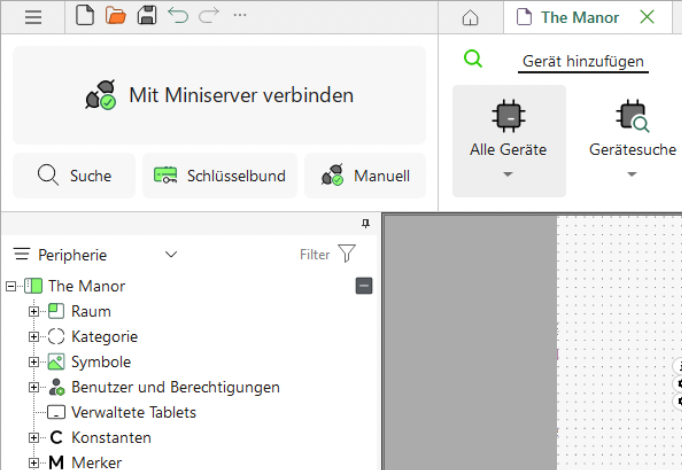Open project via the orange folder icon
682x470 pixels.
click(x=116, y=15)
